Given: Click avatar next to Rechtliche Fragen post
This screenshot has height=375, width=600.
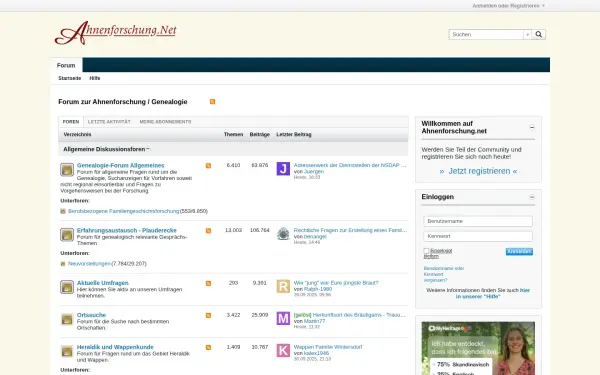Looking at the screenshot, I should tap(283, 234).
